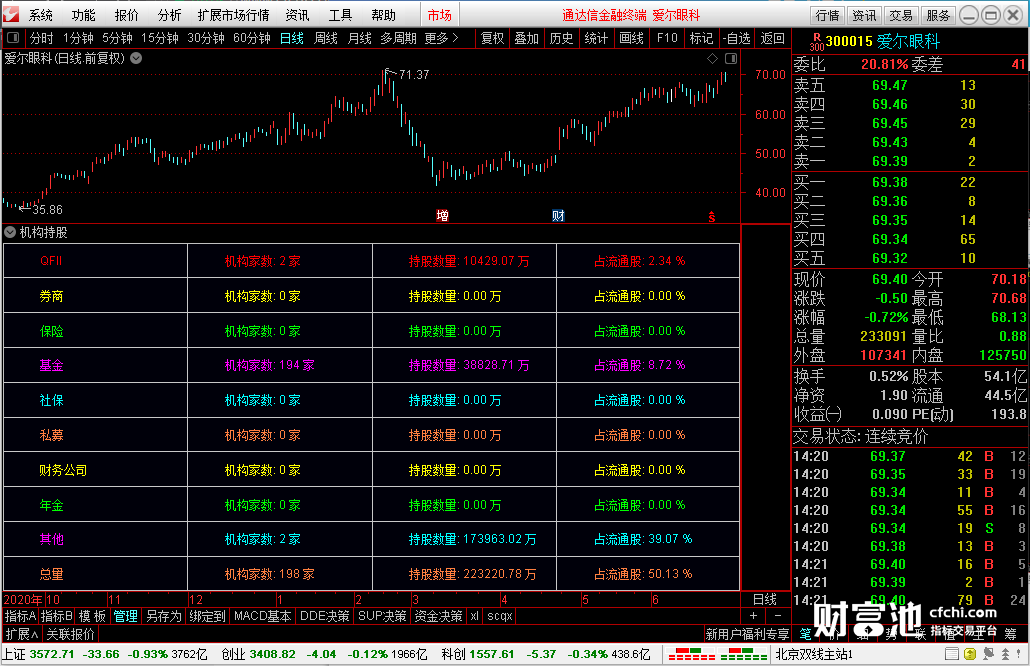
Task: Click the satellite dish status icon
Action: (989, 654)
